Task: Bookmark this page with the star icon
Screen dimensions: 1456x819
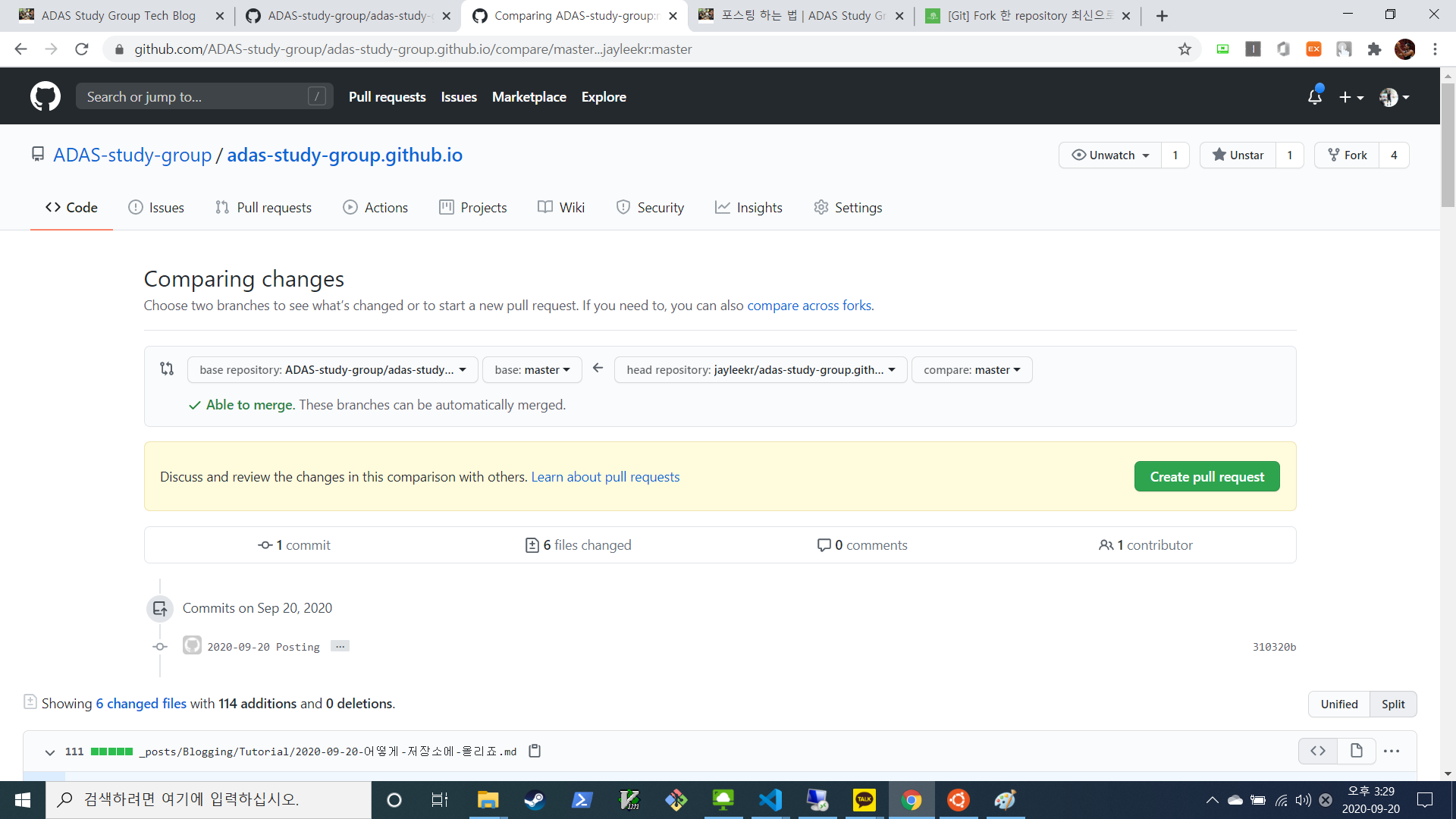Action: [1185, 49]
